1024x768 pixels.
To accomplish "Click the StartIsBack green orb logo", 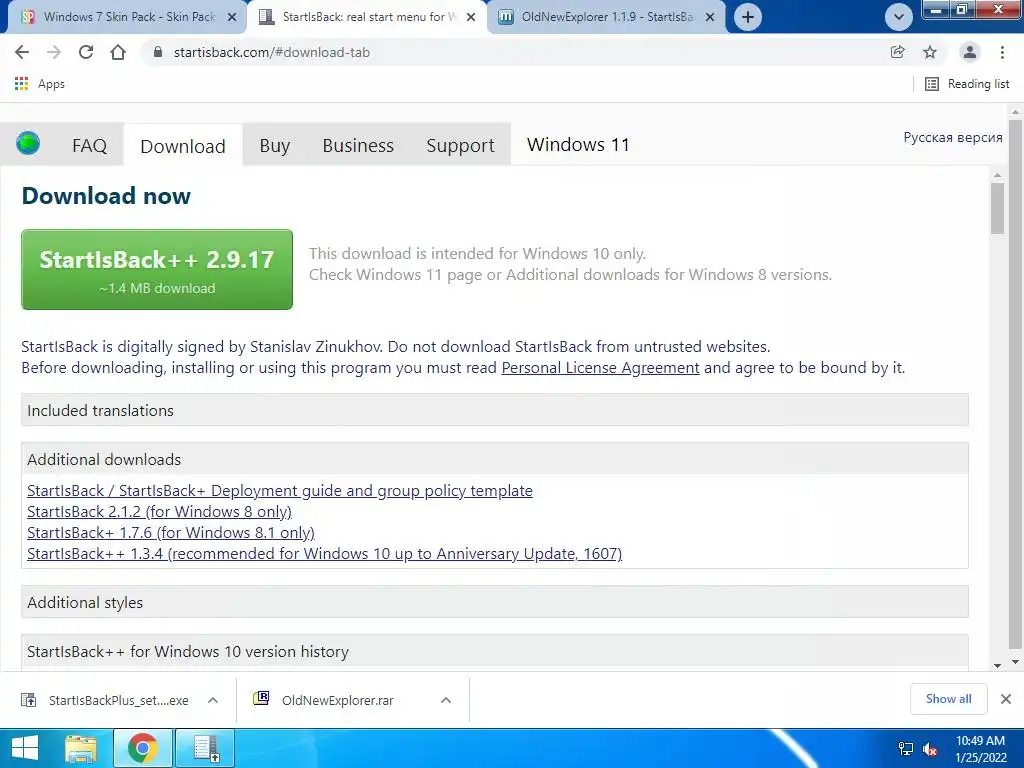I will point(28,143).
